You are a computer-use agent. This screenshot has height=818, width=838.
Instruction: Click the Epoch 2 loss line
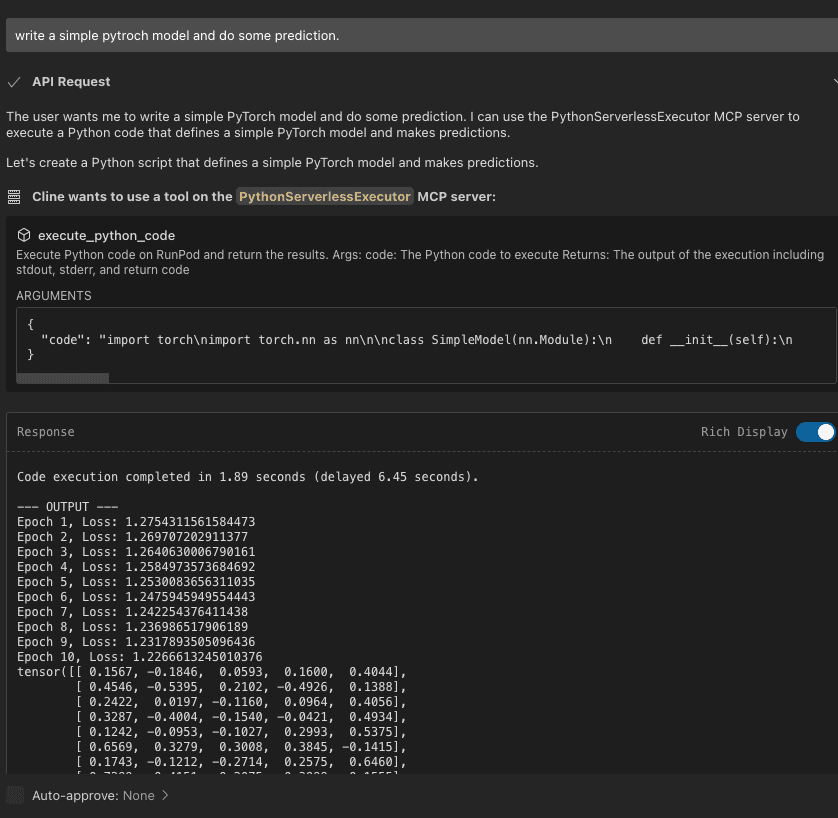click(x=132, y=536)
